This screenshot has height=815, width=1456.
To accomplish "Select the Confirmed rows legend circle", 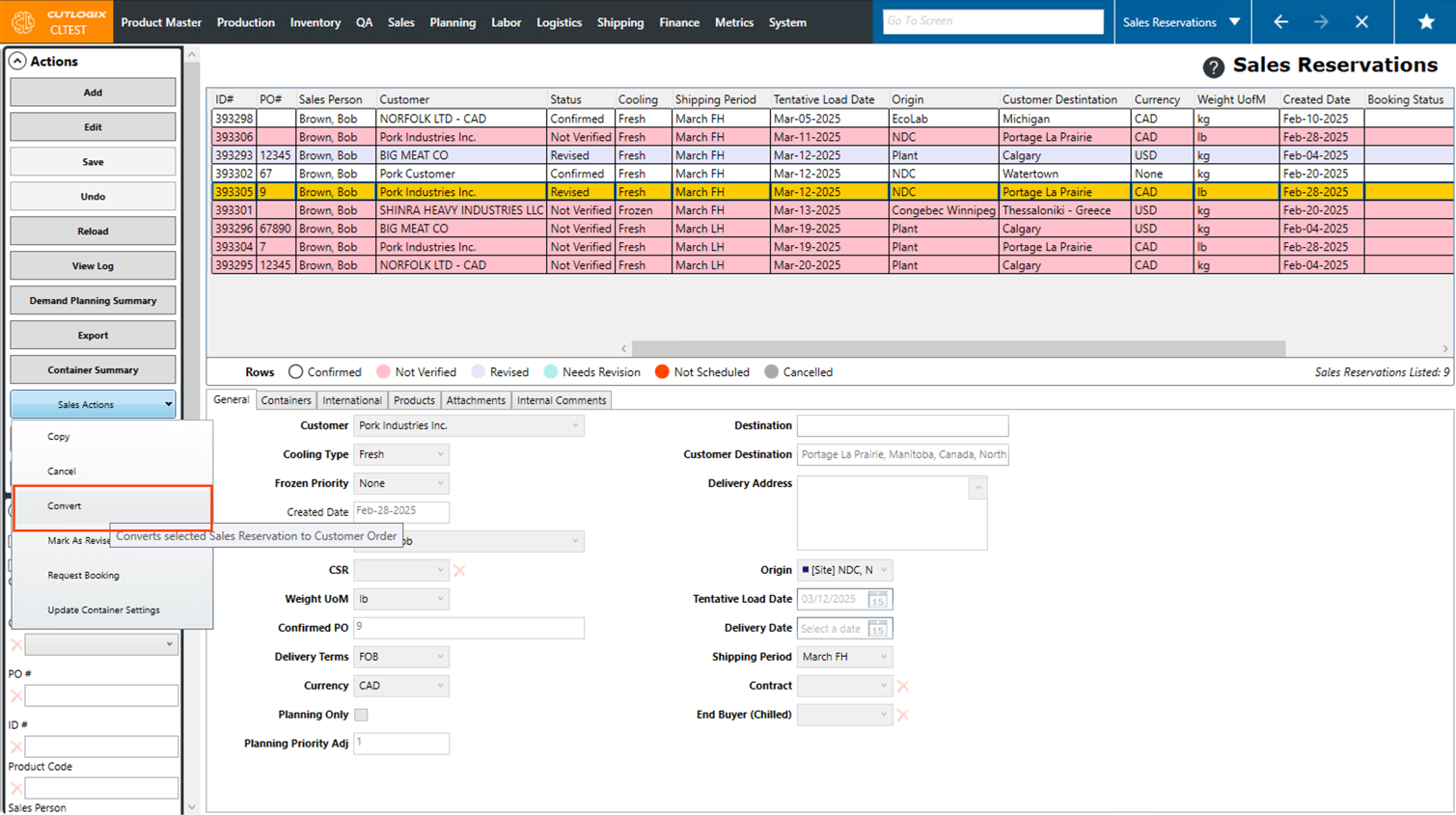I will [295, 372].
